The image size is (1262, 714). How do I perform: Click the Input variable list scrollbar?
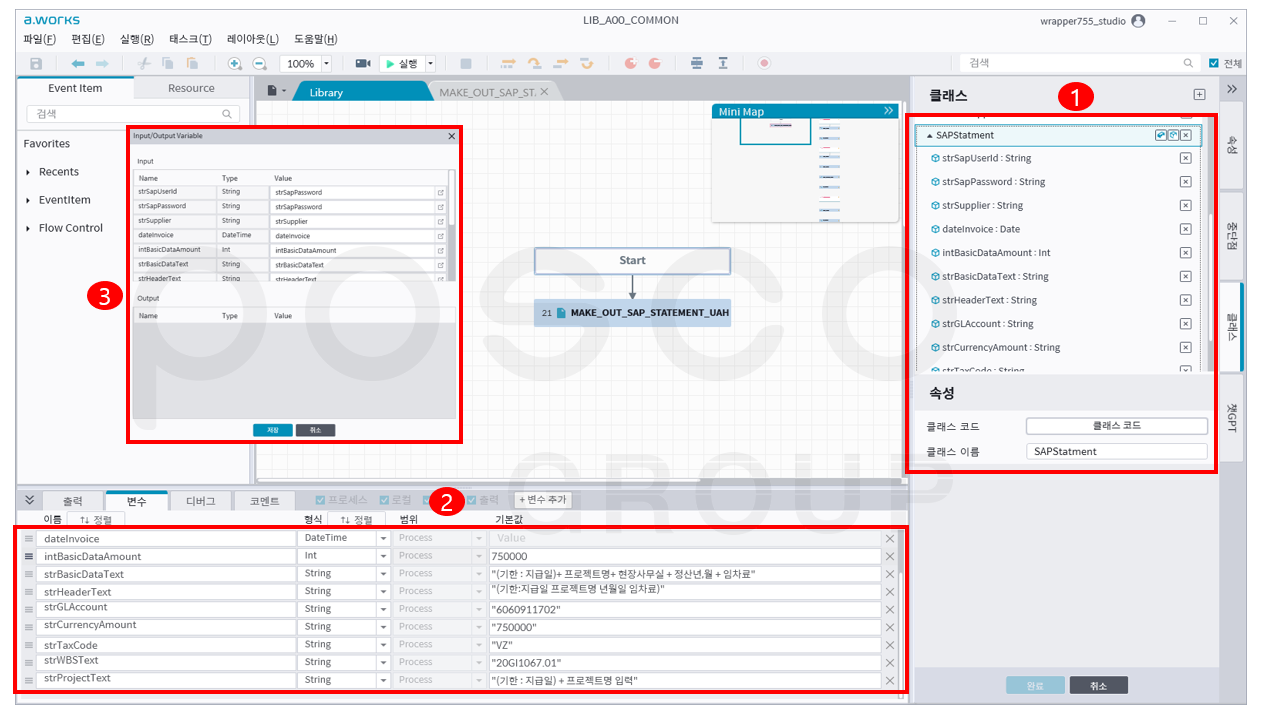[451, 225]
